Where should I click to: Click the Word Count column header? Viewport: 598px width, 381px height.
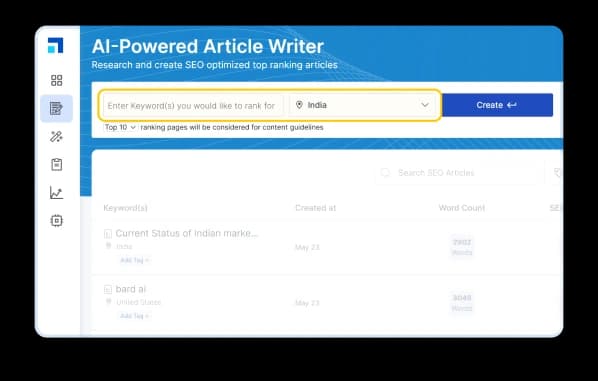pos(462,208)
